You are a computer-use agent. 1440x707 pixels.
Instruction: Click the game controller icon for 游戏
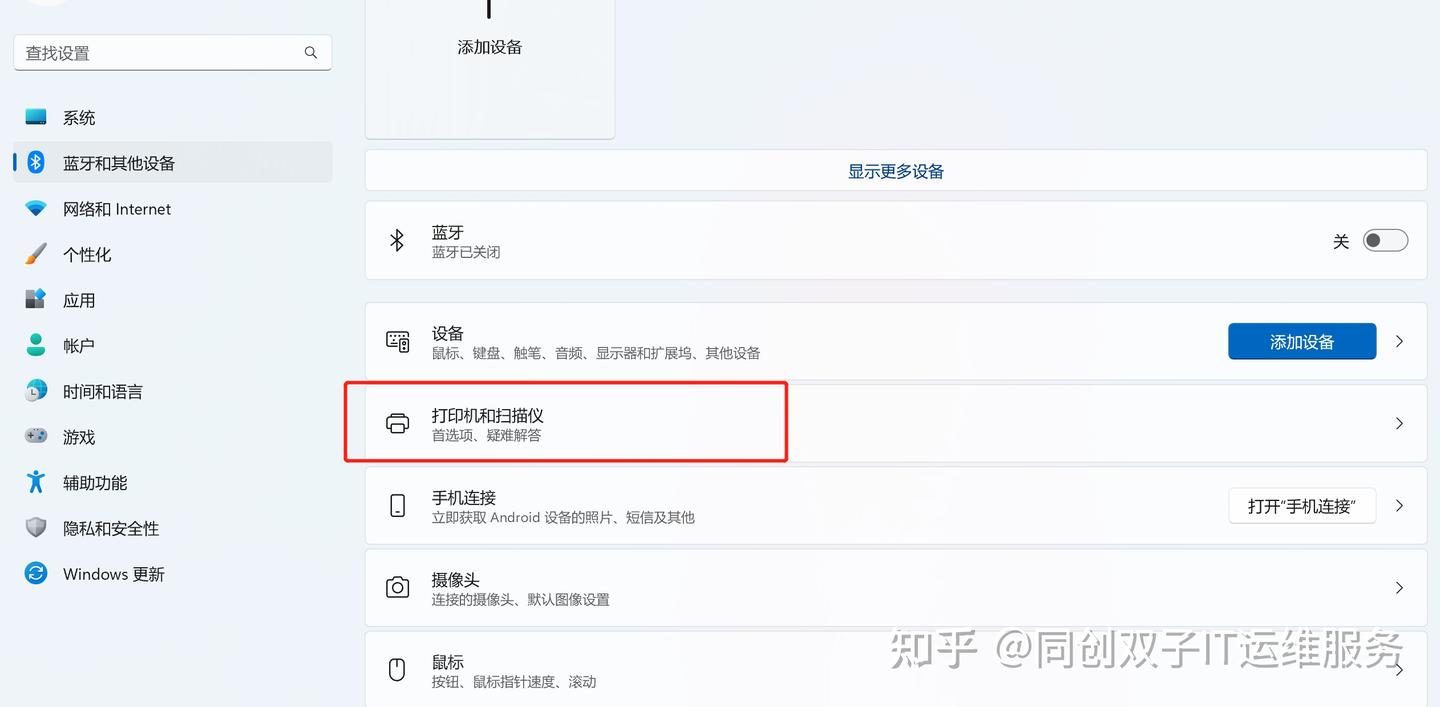[36, 436]
